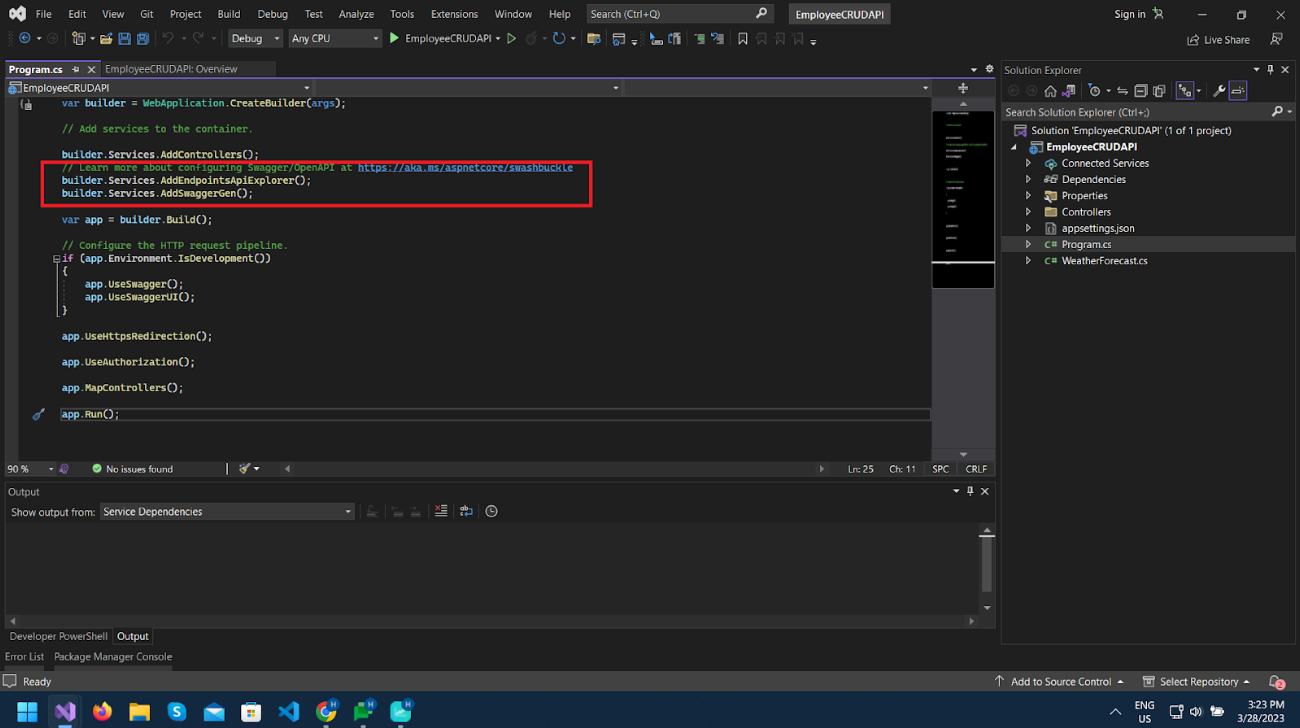Click the Solution Explorer Home icon

point(1050,91)
